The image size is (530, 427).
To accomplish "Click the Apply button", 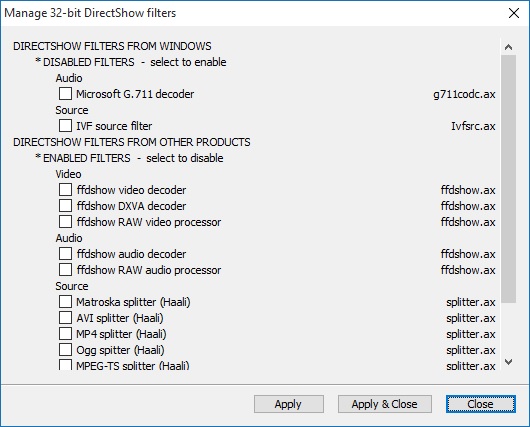I will [289, 404].
